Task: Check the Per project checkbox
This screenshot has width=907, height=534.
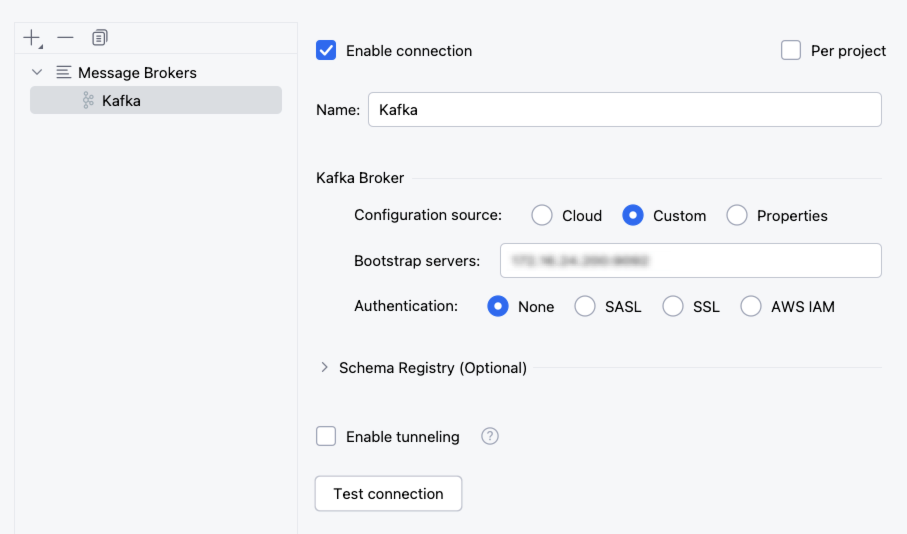Action: coord(791,50)
